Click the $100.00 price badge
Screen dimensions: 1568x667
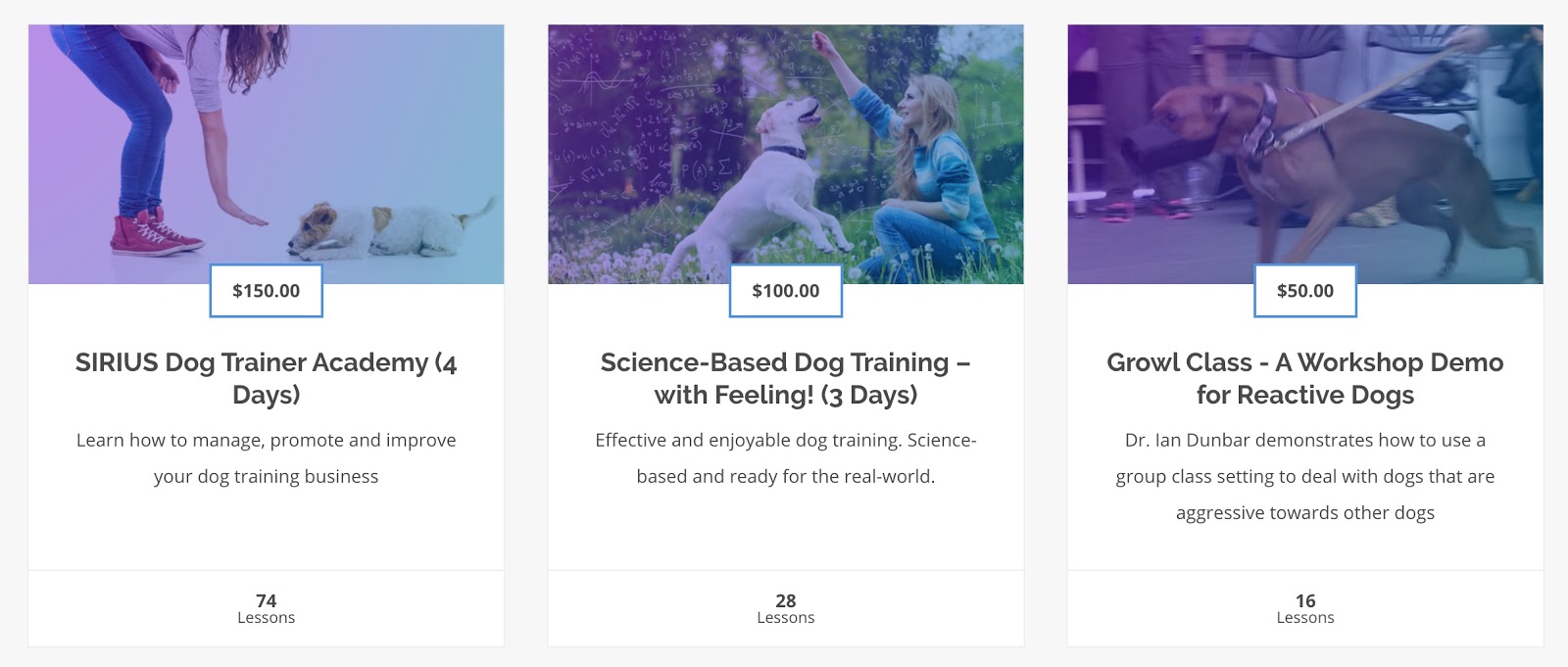click(785, 291)
